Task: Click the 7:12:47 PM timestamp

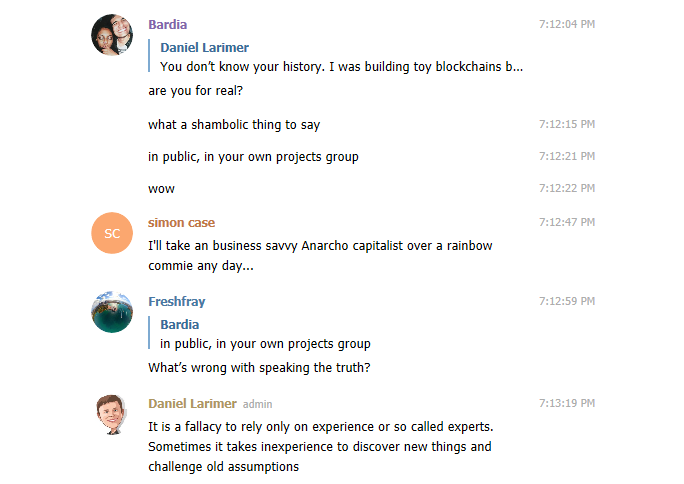Action: 566,223
